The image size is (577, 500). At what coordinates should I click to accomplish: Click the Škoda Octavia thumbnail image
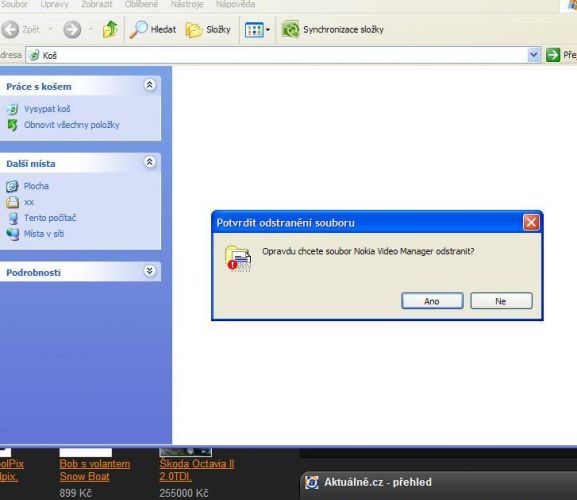pyautogui.click(x=185, y=452)
